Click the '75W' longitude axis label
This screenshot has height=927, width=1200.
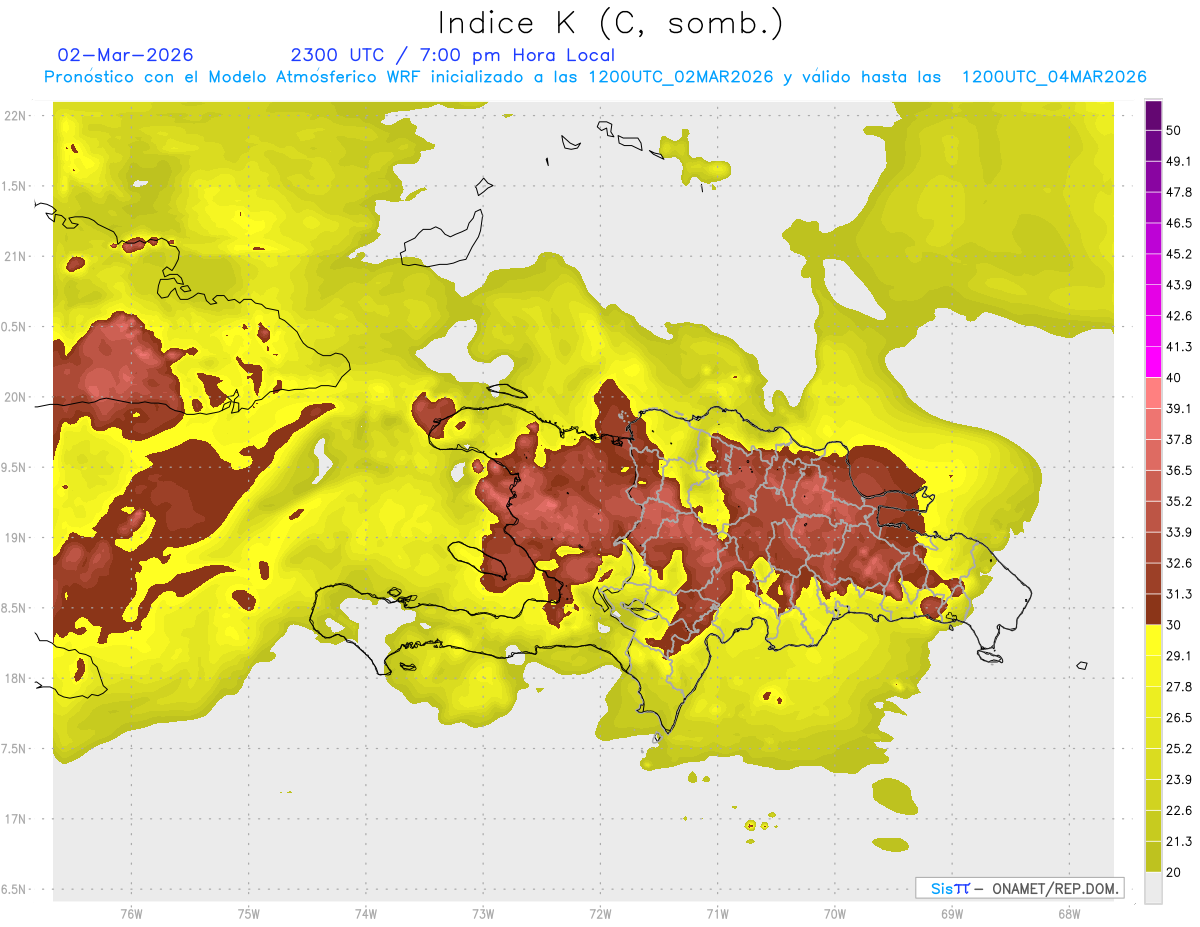[248, 914]
